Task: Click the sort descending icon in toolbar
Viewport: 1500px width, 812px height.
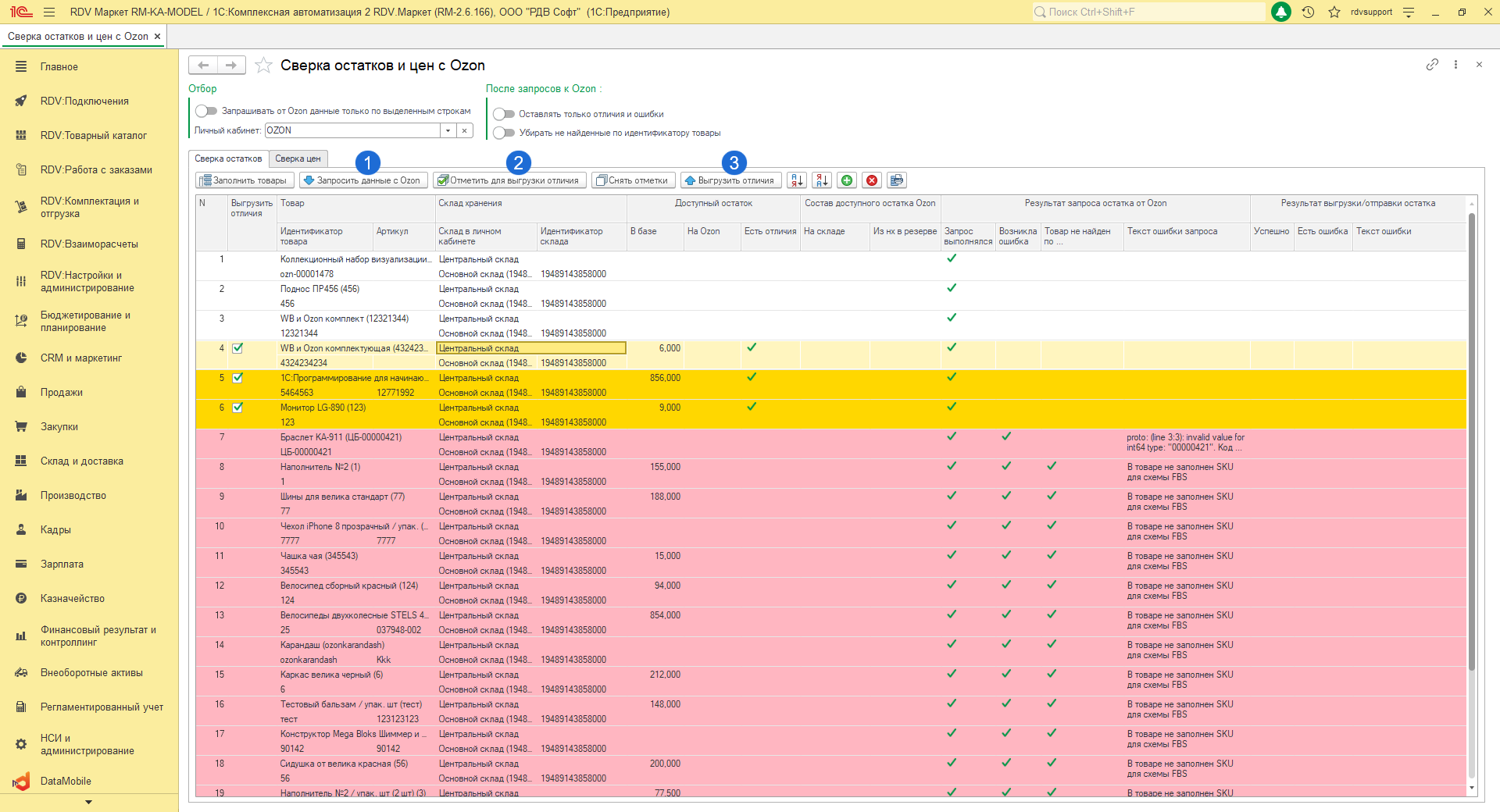Action: pos(822,180)
